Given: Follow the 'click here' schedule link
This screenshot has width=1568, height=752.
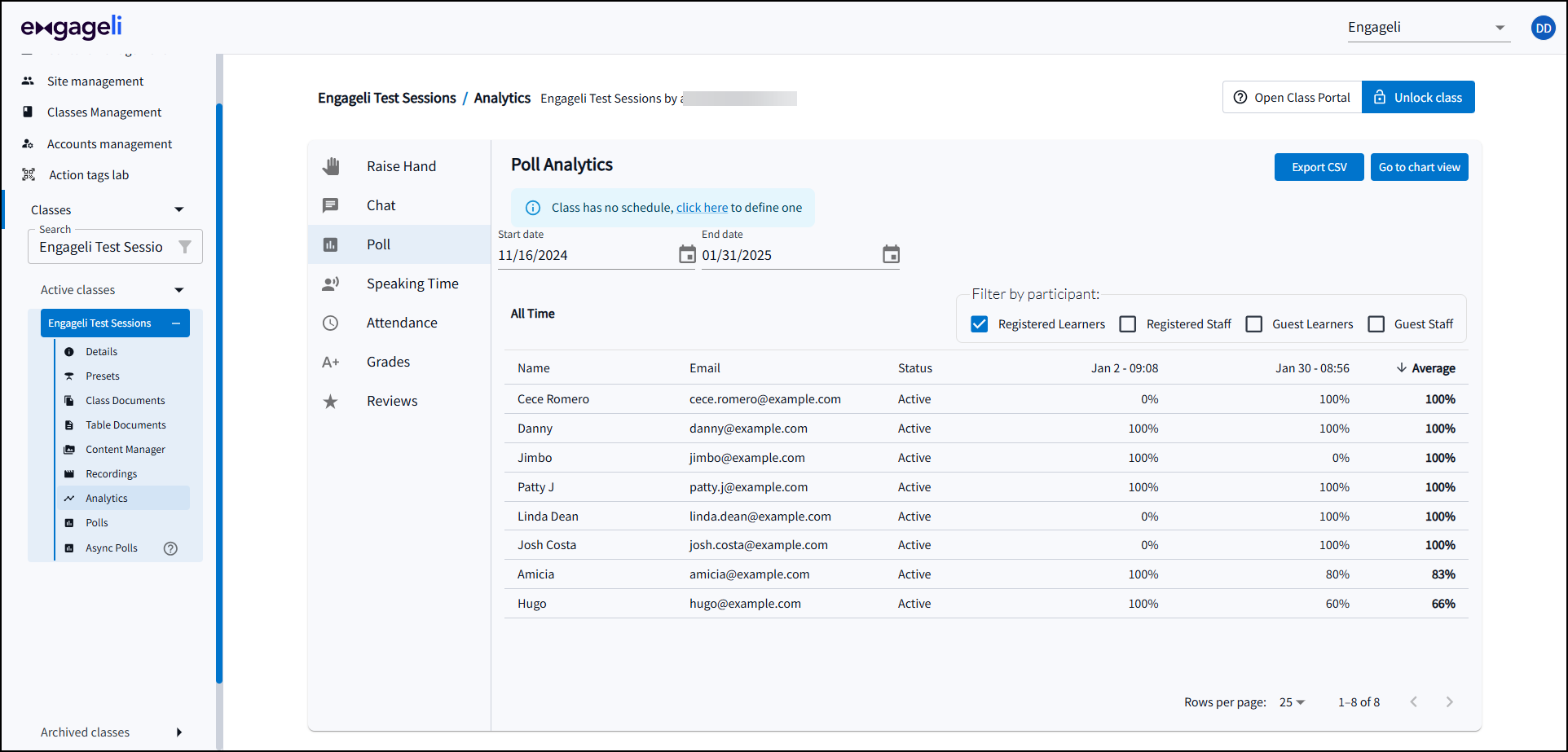Looking at the screenshot, I should 702,208.
